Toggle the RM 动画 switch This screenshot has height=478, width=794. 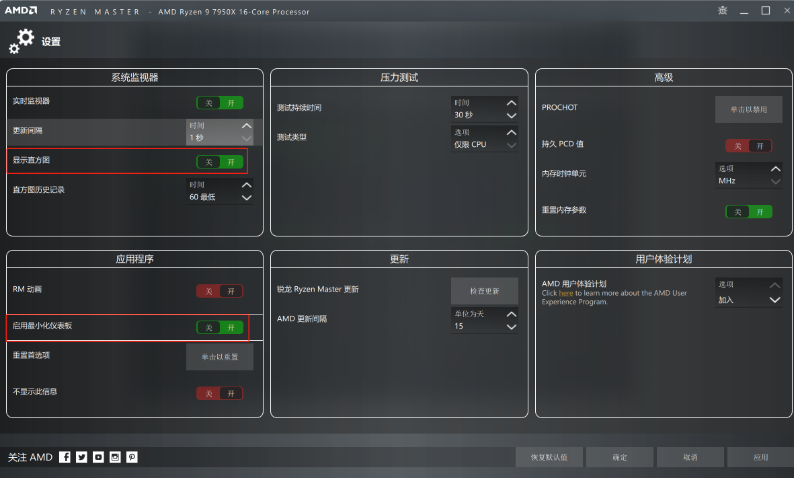point(220,291)
